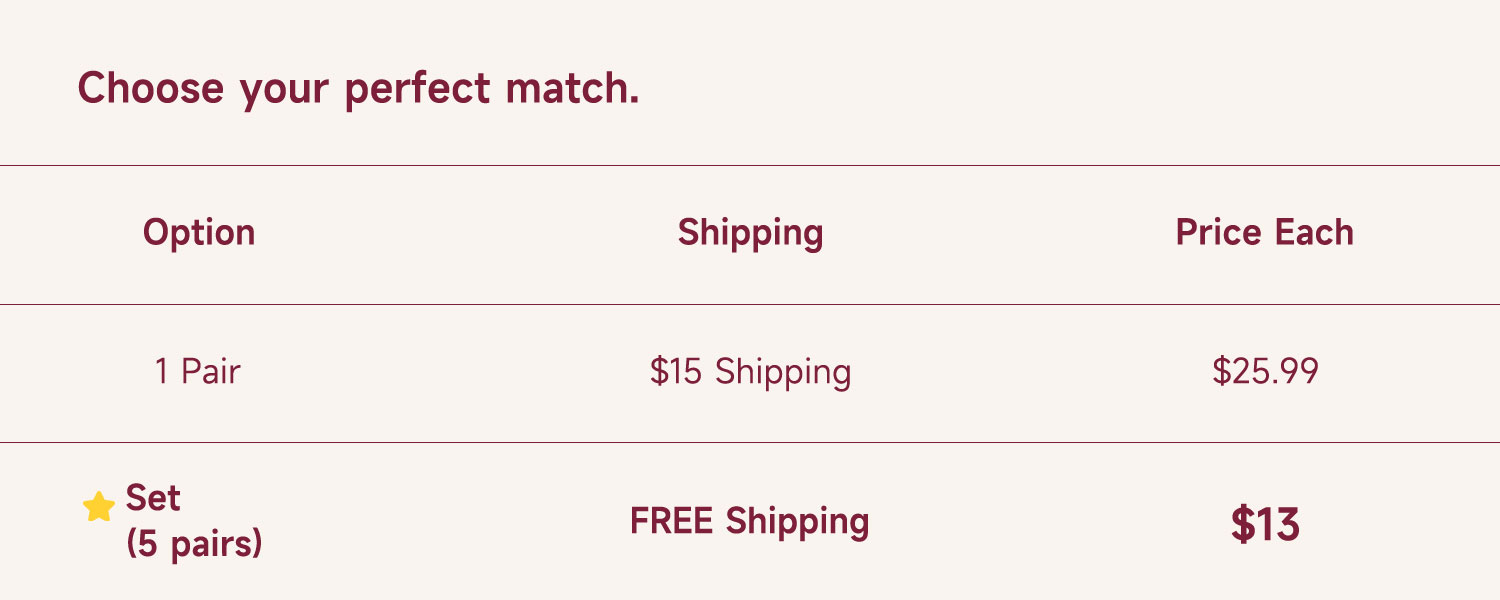Choose the Set option label
The image size is (1500, 600).
pyautogui.click(x=153, y=498)
